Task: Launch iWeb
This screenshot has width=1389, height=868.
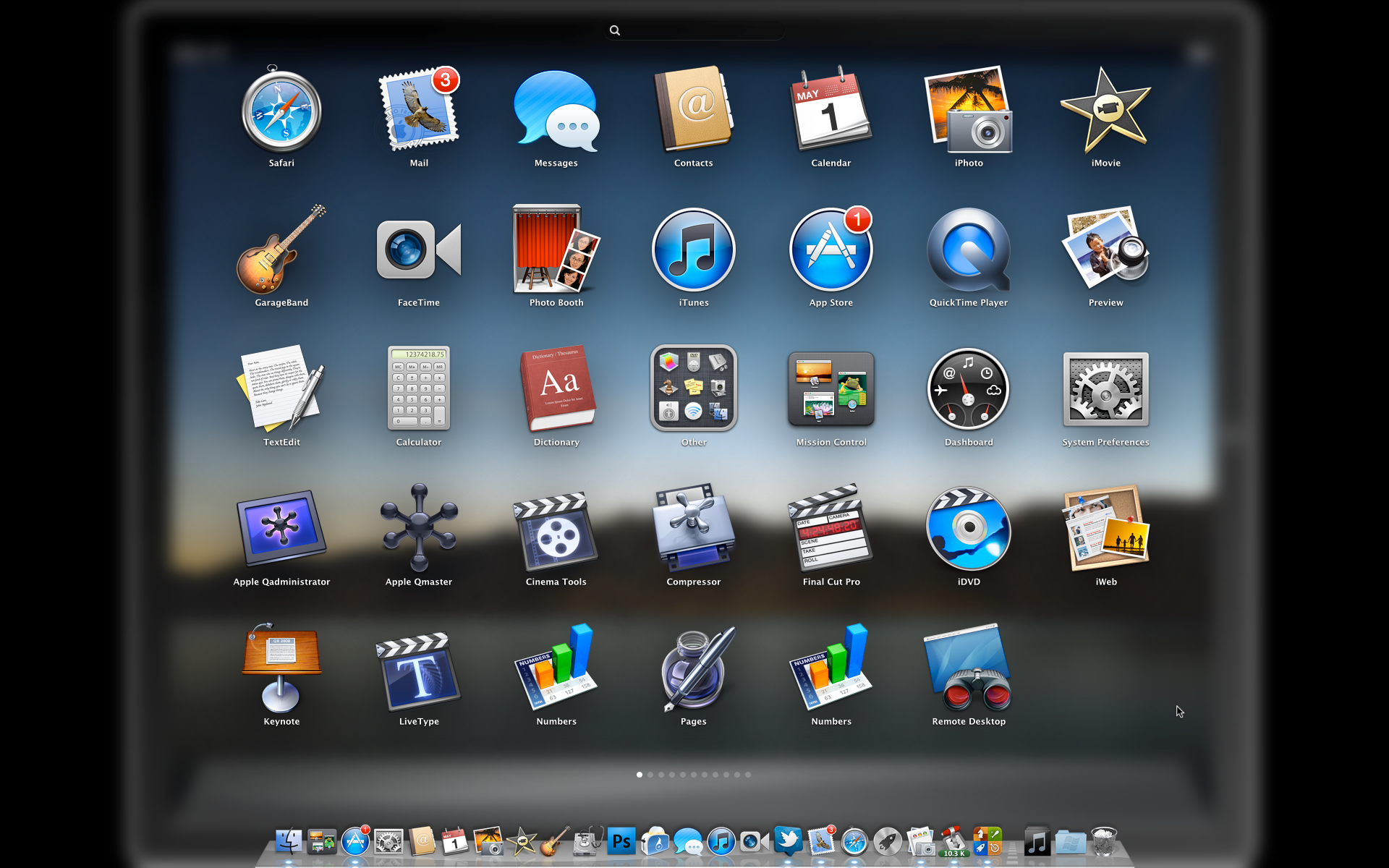Action: pos(1106,529)
